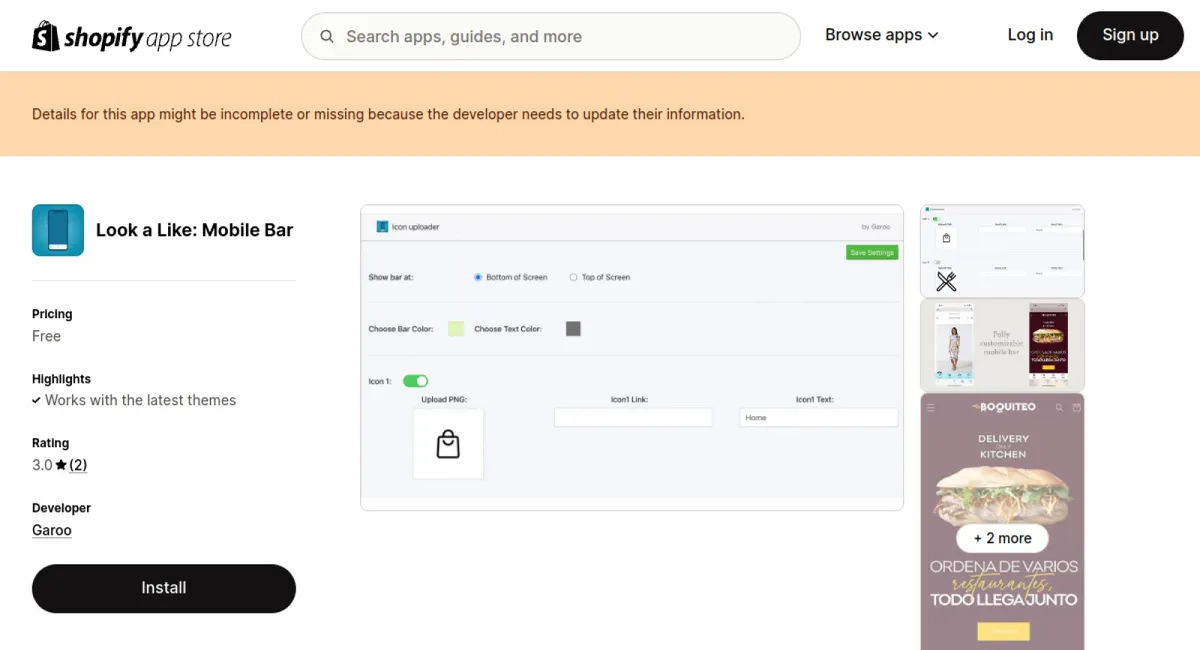
Task: Install the Look a Like app
Action: coord(164,588)
